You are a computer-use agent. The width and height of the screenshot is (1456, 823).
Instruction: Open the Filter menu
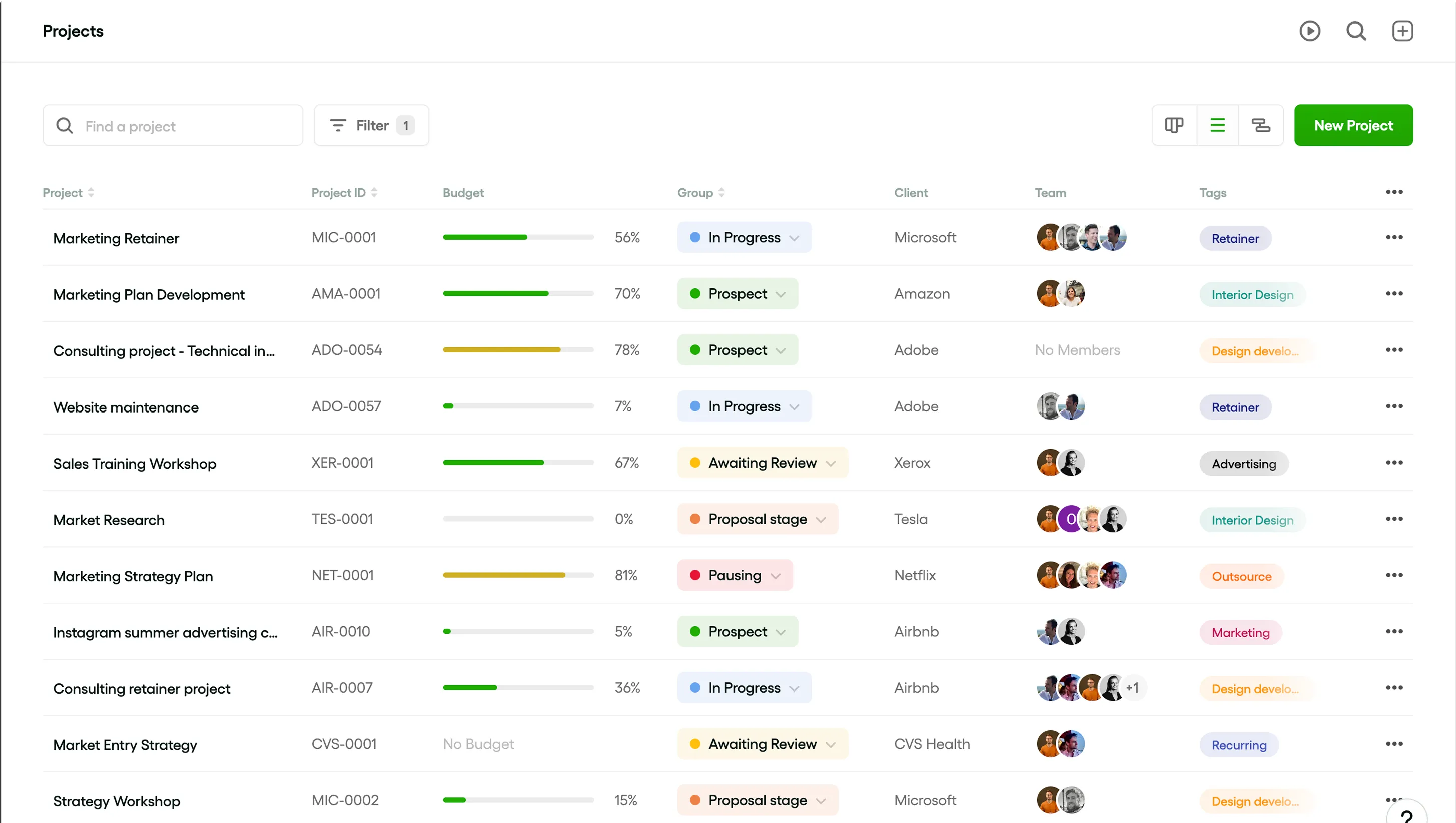point(371,125)
